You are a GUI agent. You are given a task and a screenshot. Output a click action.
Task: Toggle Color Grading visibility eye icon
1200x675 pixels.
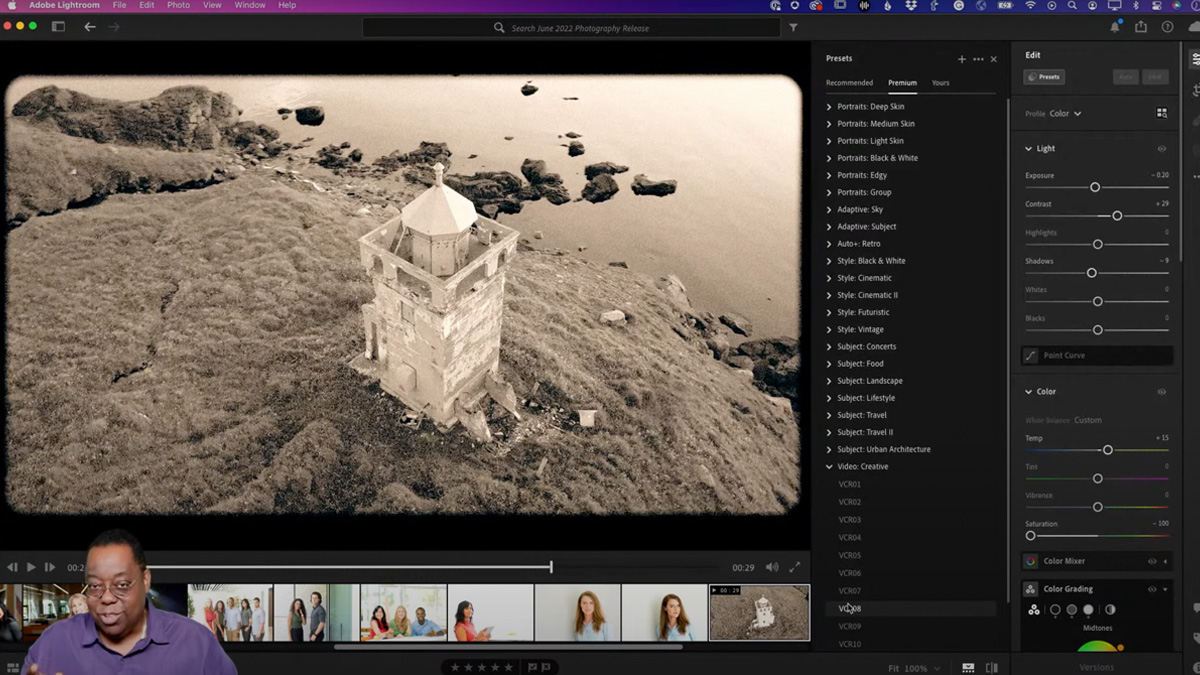tap(1151, 588)
